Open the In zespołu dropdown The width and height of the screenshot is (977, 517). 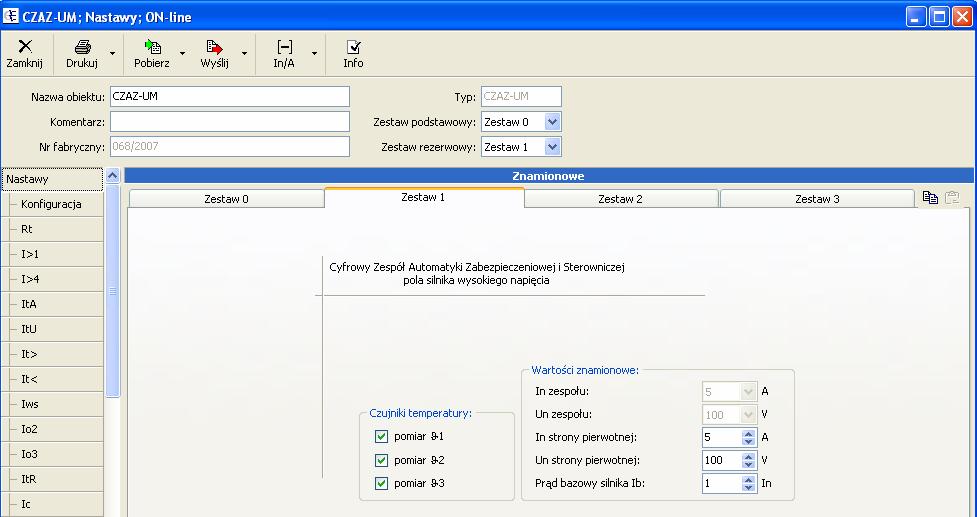click(x=748, y=392)
